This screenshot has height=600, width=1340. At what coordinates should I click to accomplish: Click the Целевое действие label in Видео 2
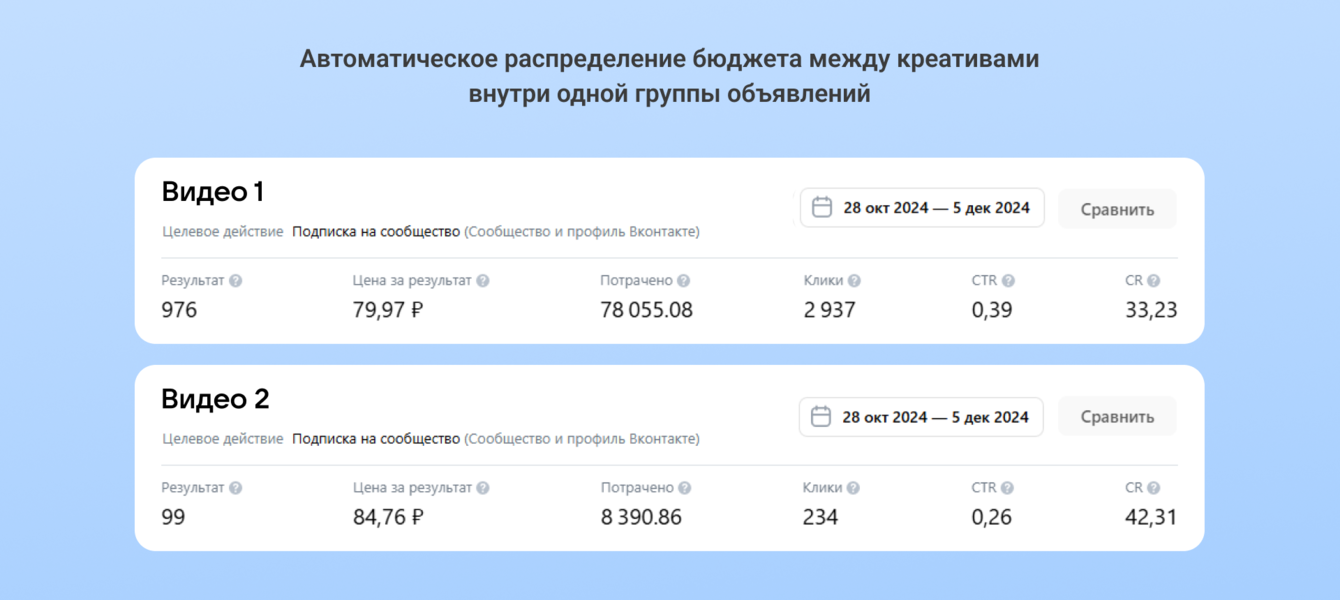click(222, 439)
